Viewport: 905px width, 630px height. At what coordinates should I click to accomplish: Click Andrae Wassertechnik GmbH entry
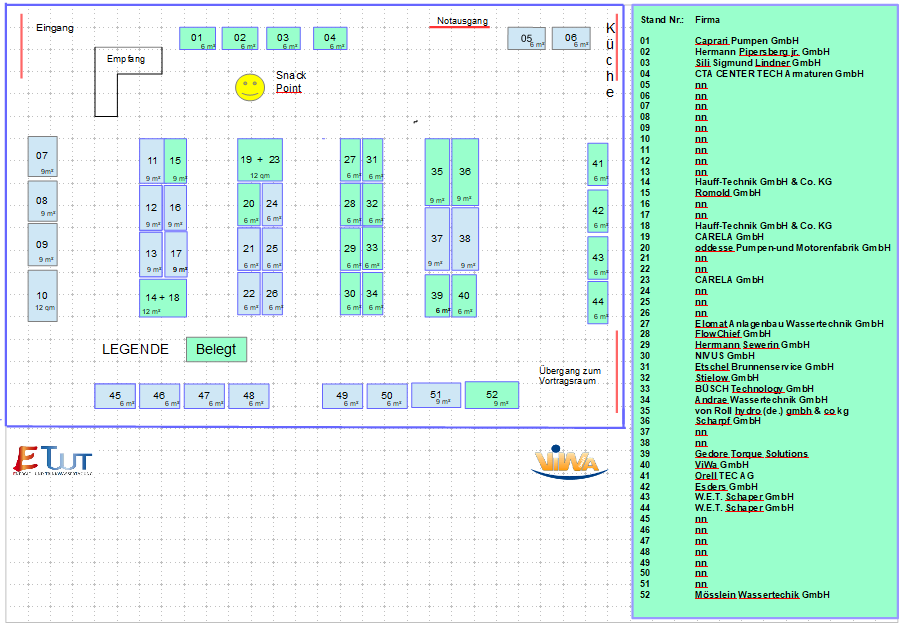(x=761, y=400)
